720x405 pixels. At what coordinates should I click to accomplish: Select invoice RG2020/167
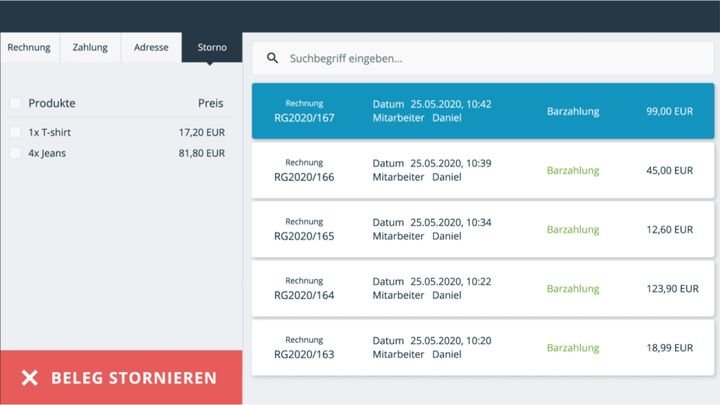pyautogui.click(x=483, y=111)
